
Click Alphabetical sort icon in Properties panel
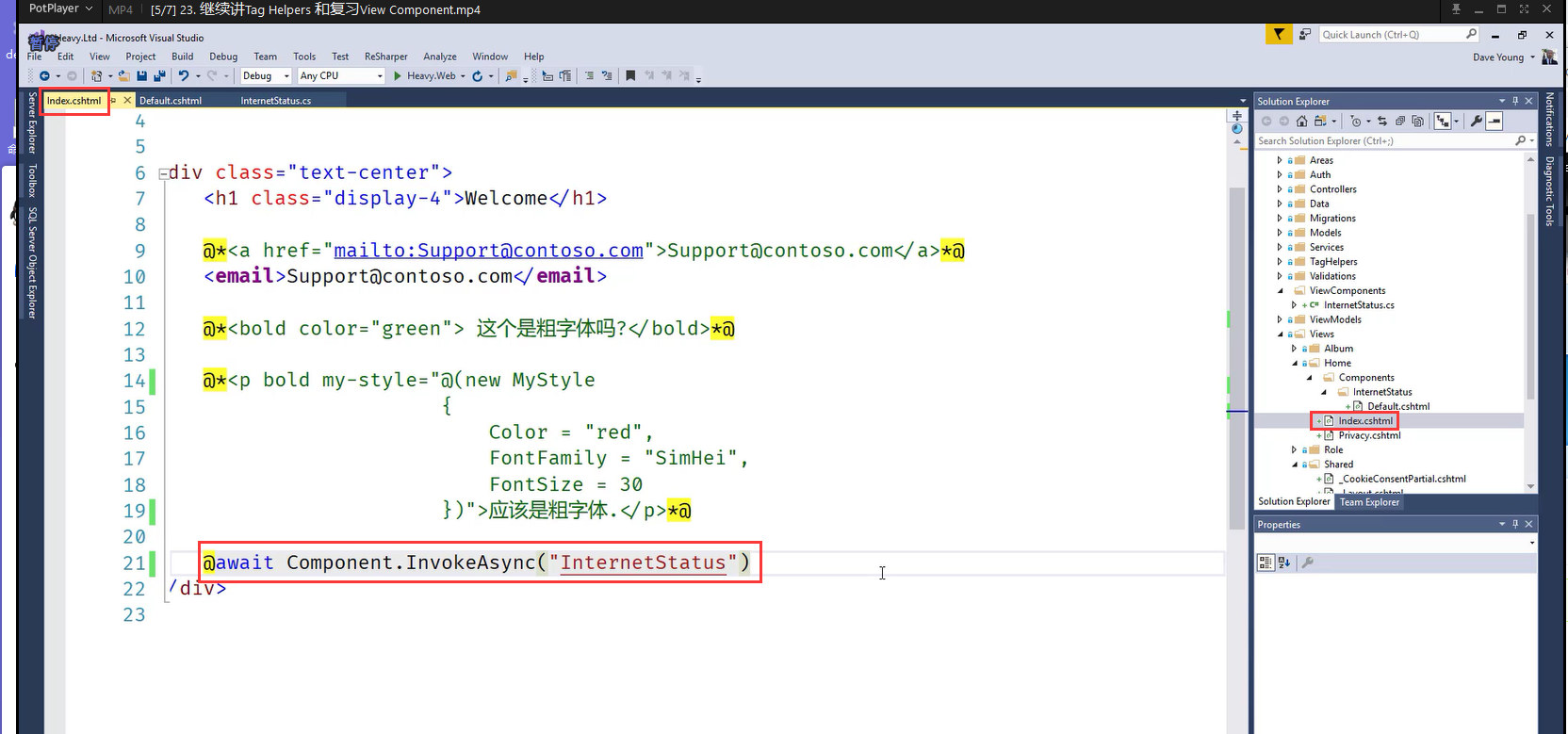click(x=1283, y=563)
